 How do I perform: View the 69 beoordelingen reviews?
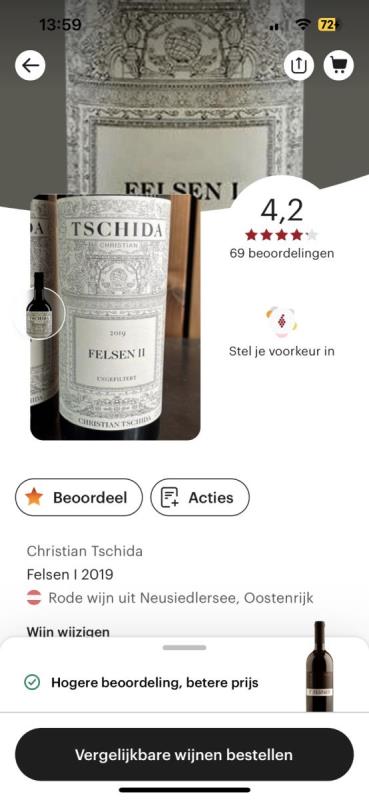click(282, 253)
